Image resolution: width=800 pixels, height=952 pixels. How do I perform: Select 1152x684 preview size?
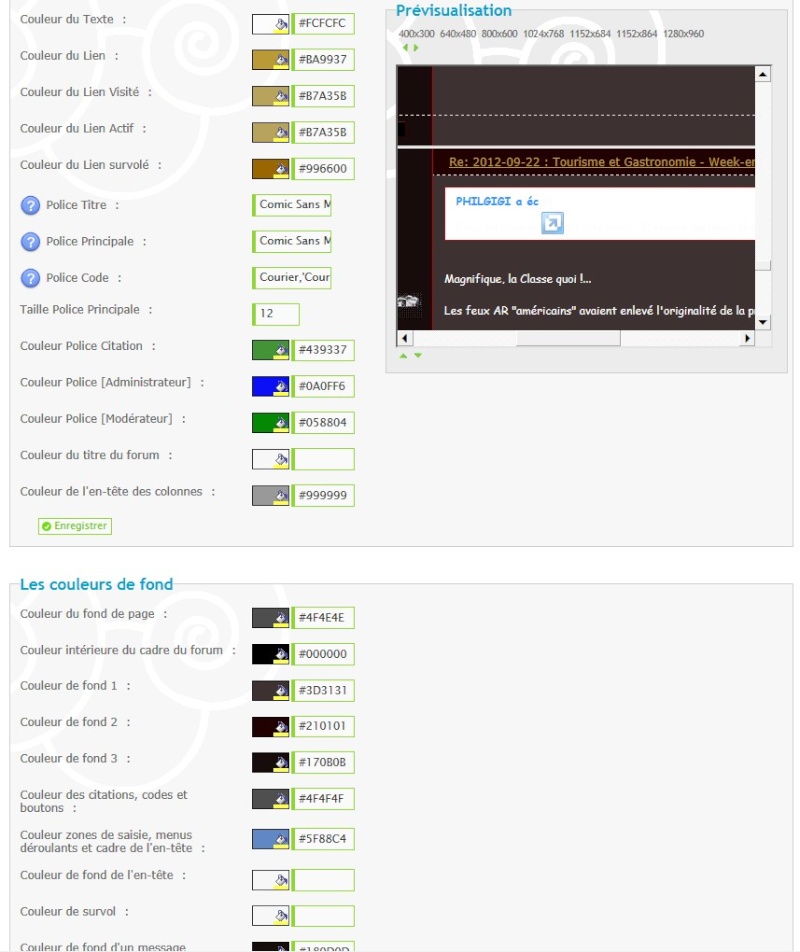(x=590, y=34)
